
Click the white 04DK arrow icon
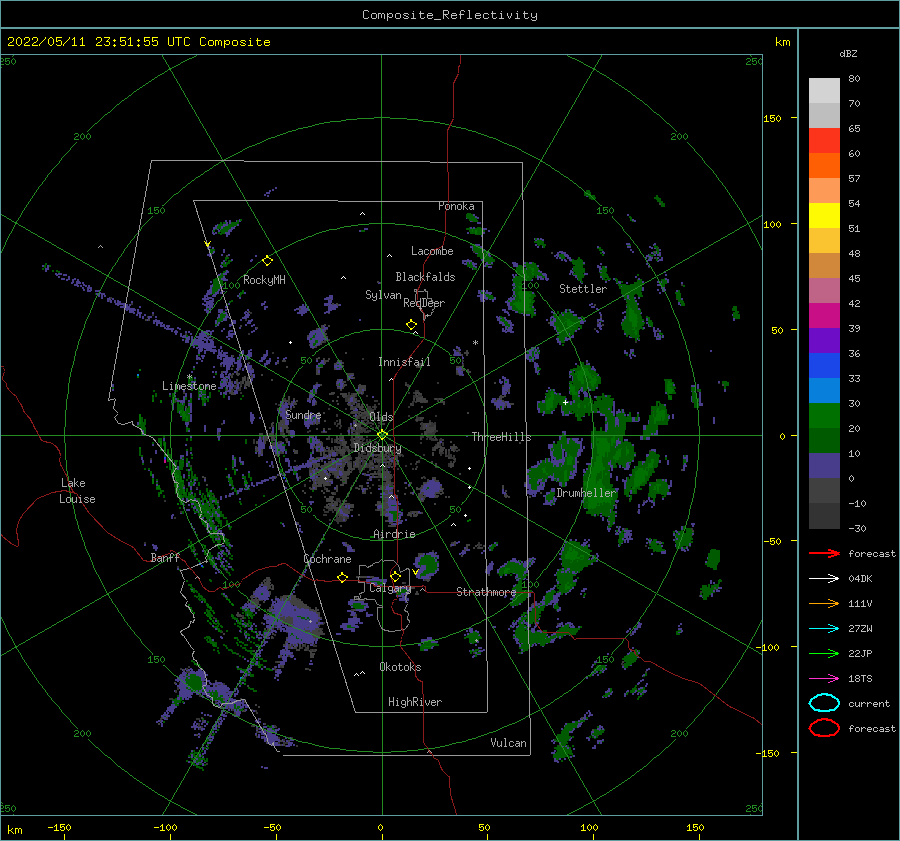pyautogui.click(x=824, y=578)
